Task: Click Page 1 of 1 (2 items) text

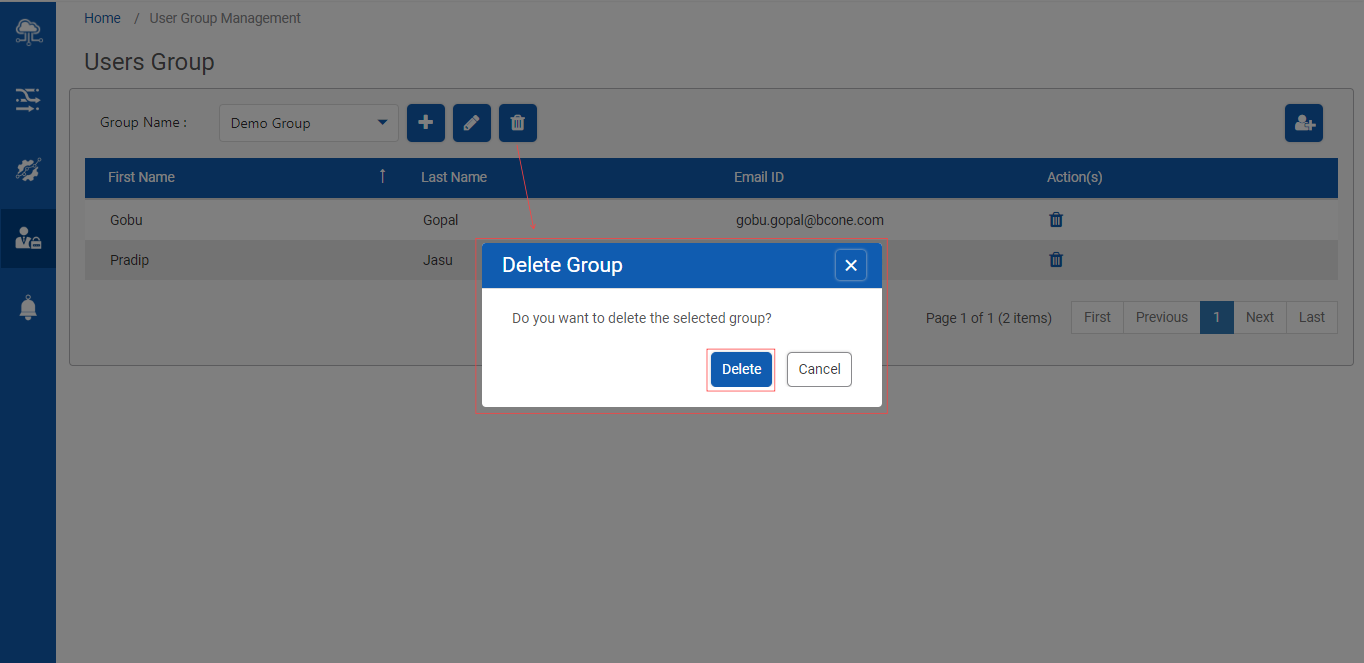Action: [989, 318]
